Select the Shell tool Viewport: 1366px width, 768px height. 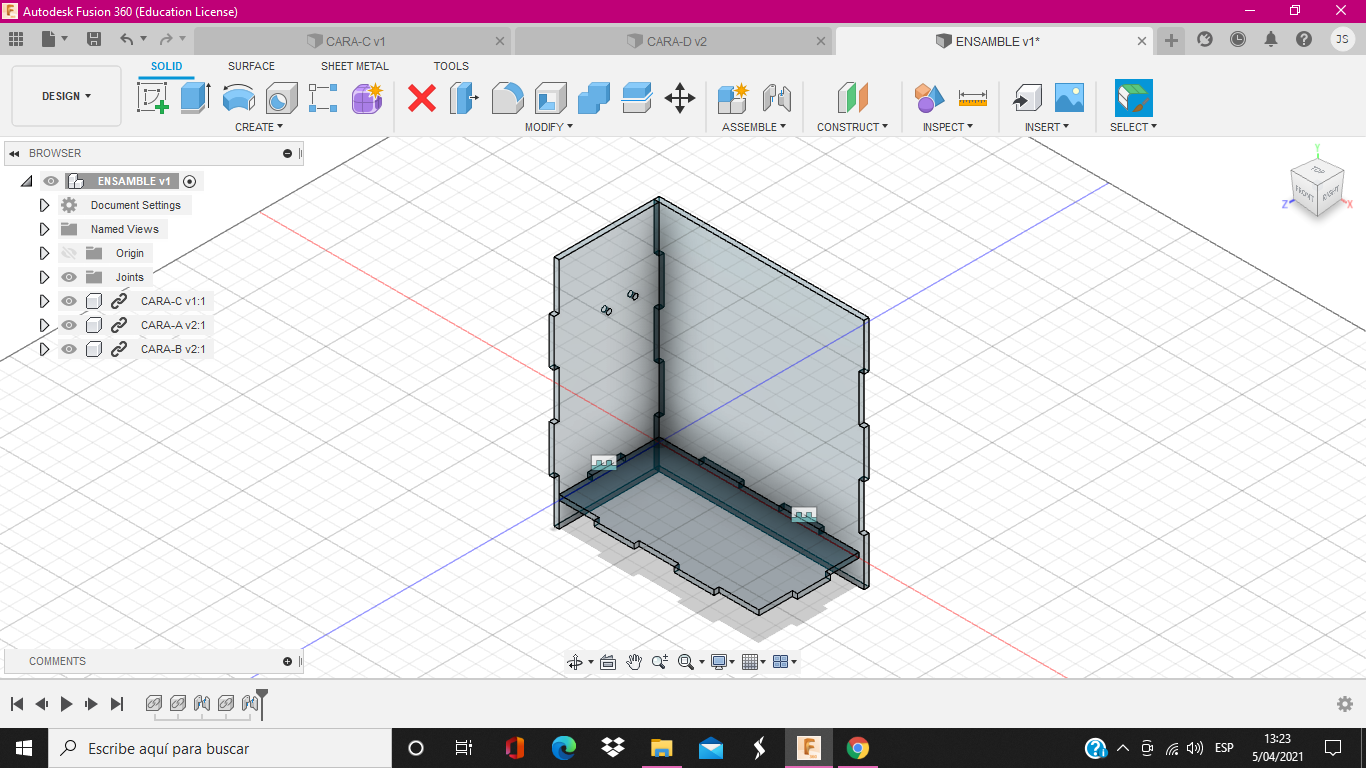551,98
